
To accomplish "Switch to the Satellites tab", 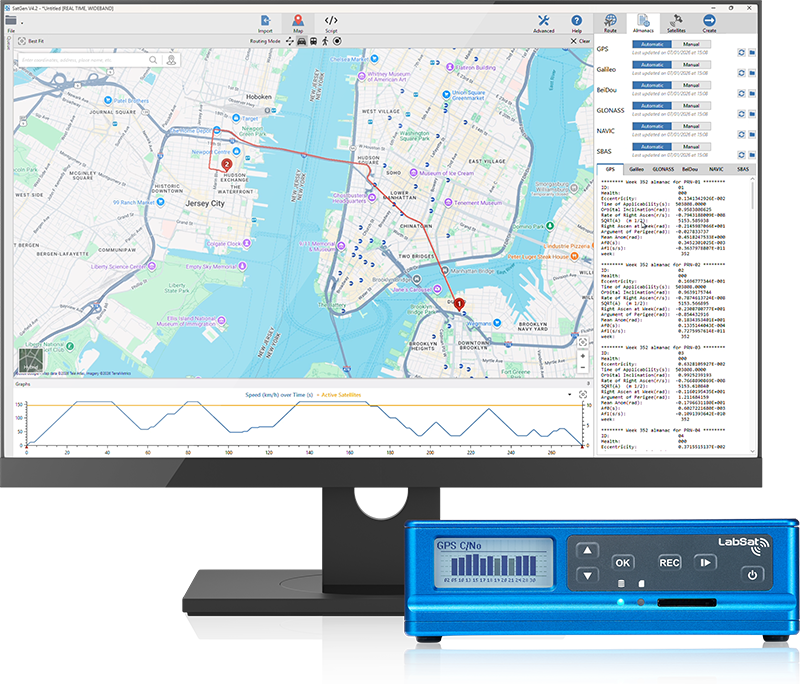I will [x=677, y=23].
